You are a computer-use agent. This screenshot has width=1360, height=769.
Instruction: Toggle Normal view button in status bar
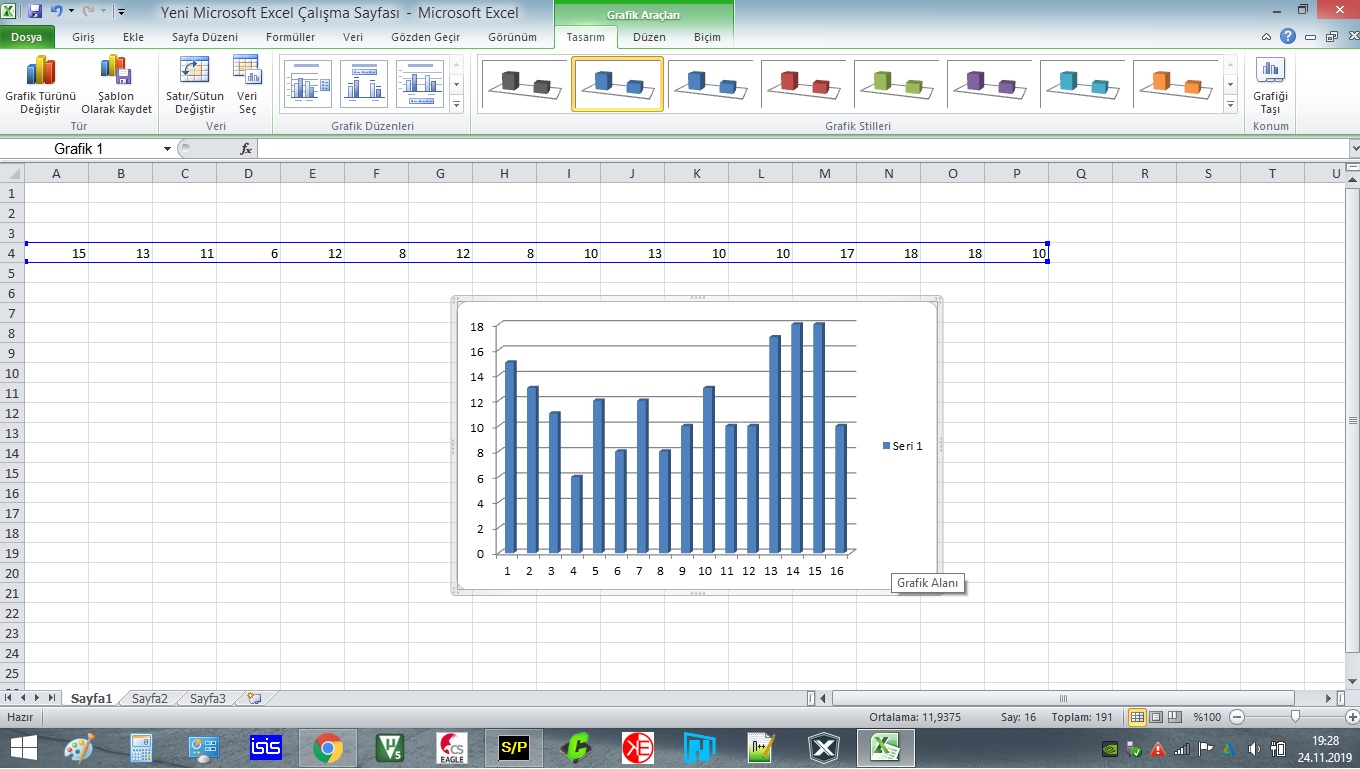[1138, 717]
